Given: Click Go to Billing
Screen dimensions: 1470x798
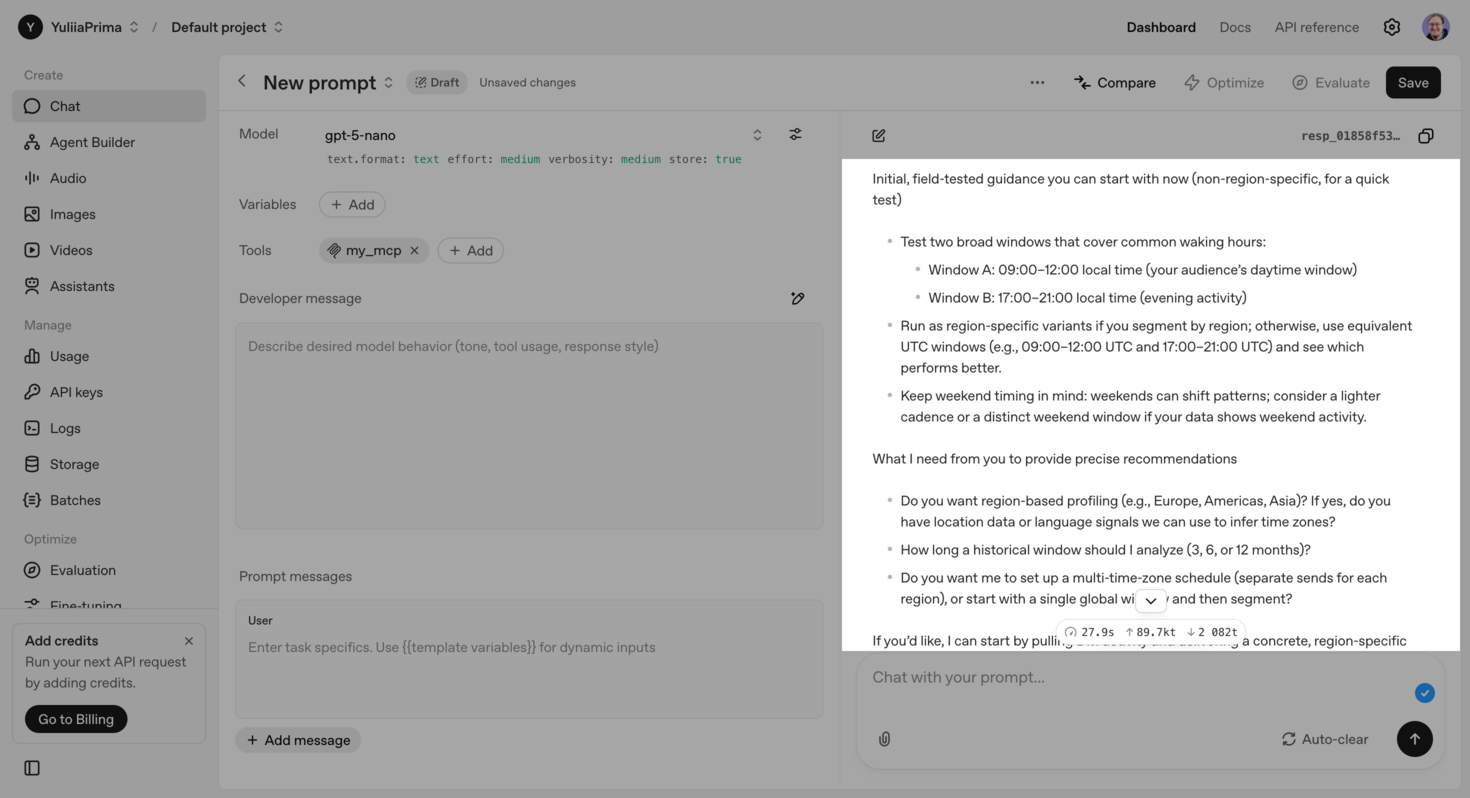Looking at the screenshot, I should pos(76,719).
